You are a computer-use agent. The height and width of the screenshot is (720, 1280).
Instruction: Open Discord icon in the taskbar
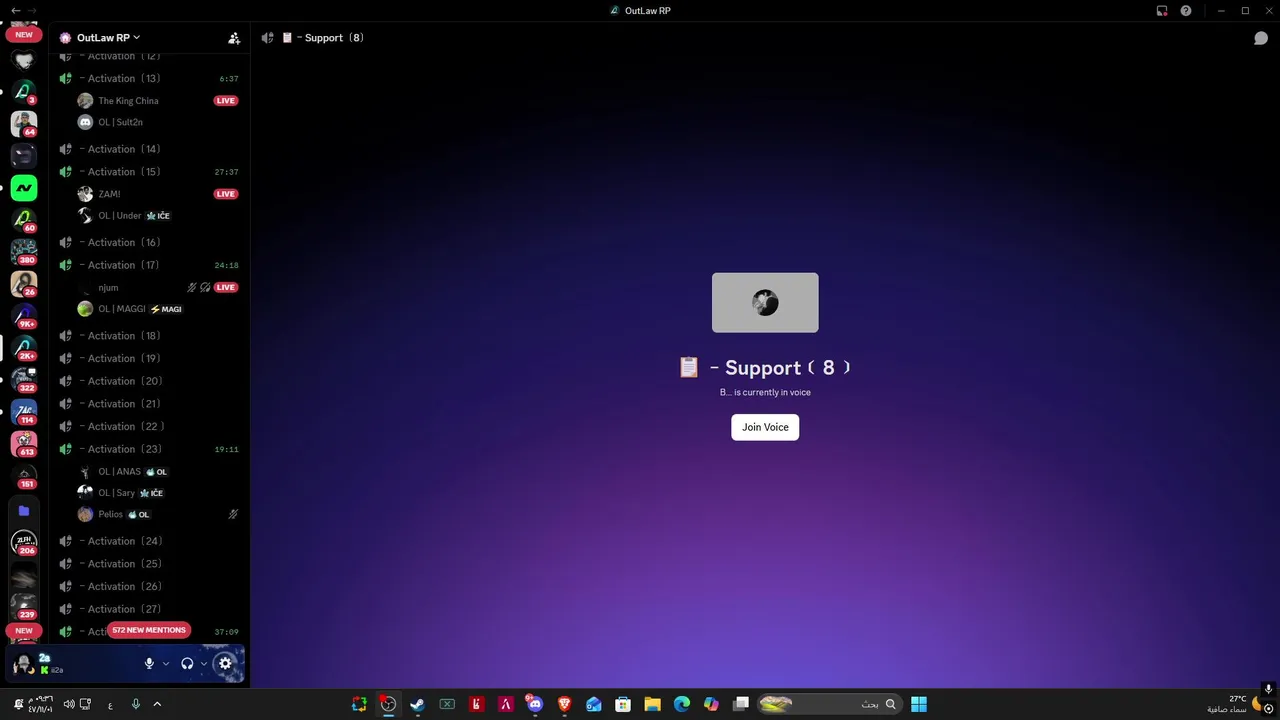[x=535, y=704]
